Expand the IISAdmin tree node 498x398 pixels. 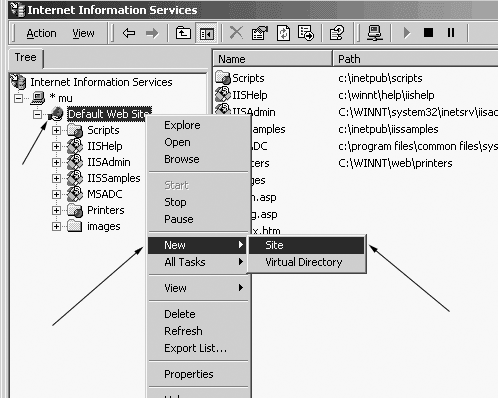[x=56, y=162]
